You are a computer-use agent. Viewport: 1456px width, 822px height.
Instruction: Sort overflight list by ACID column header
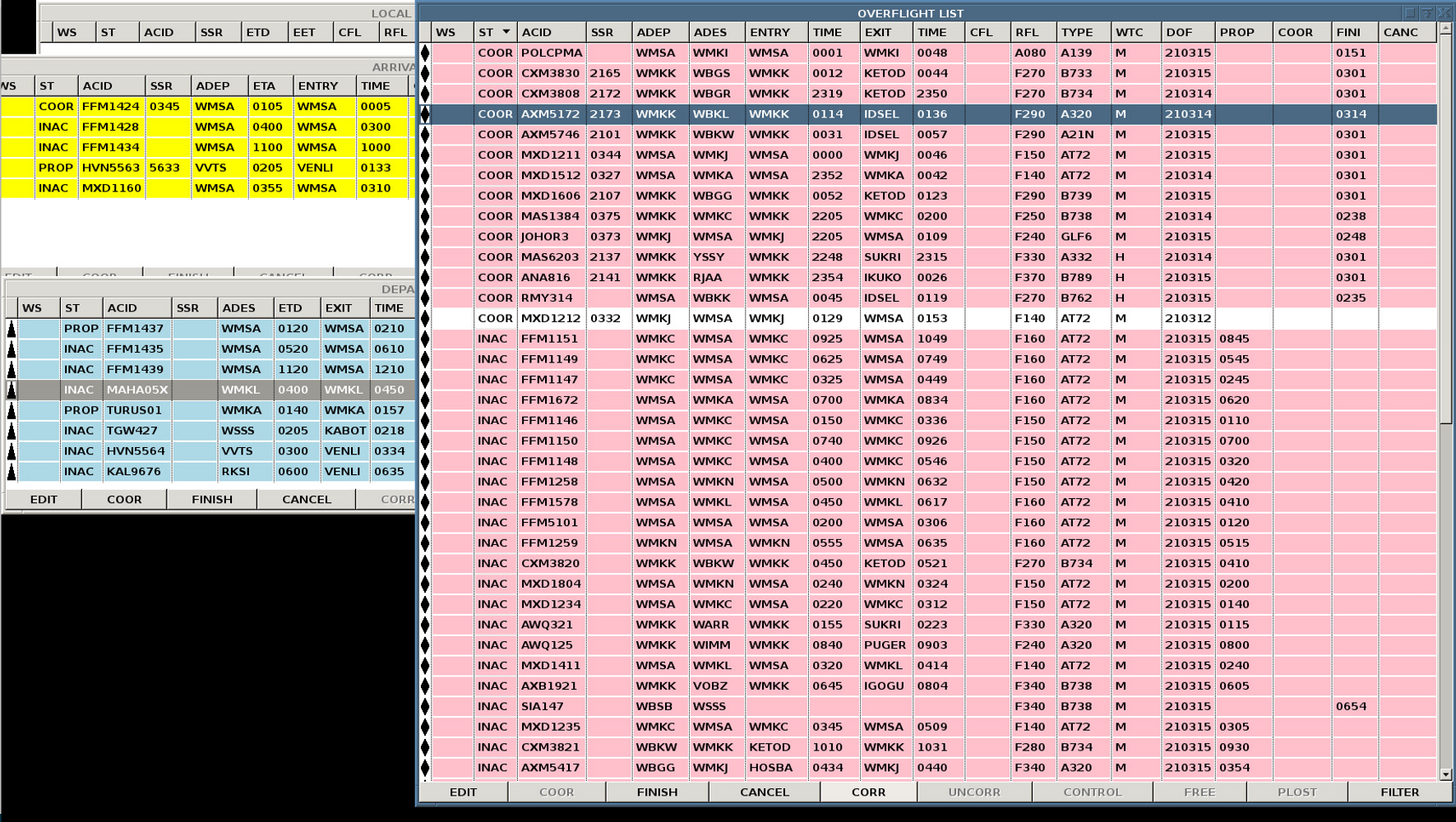click(x=551, y=32)
